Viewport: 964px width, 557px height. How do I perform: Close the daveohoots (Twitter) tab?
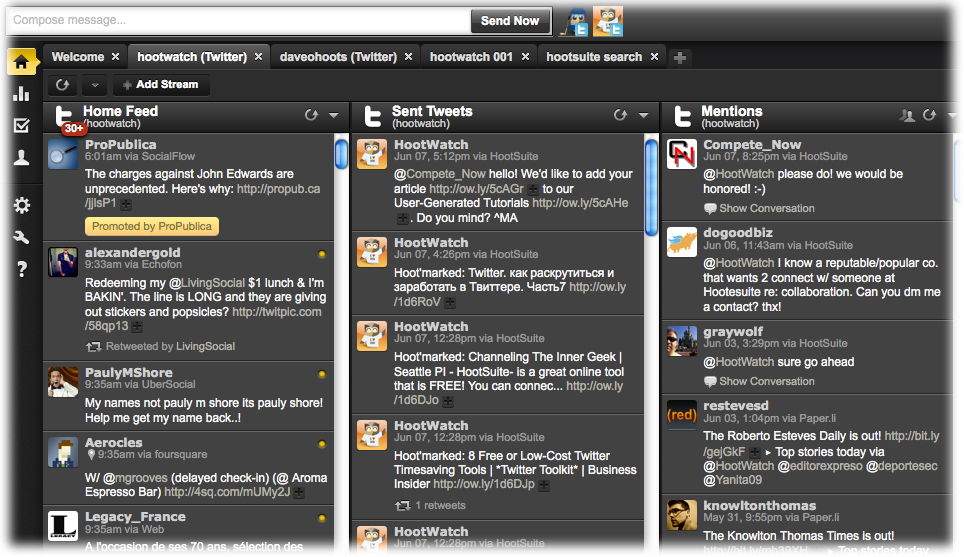point(408,57)
